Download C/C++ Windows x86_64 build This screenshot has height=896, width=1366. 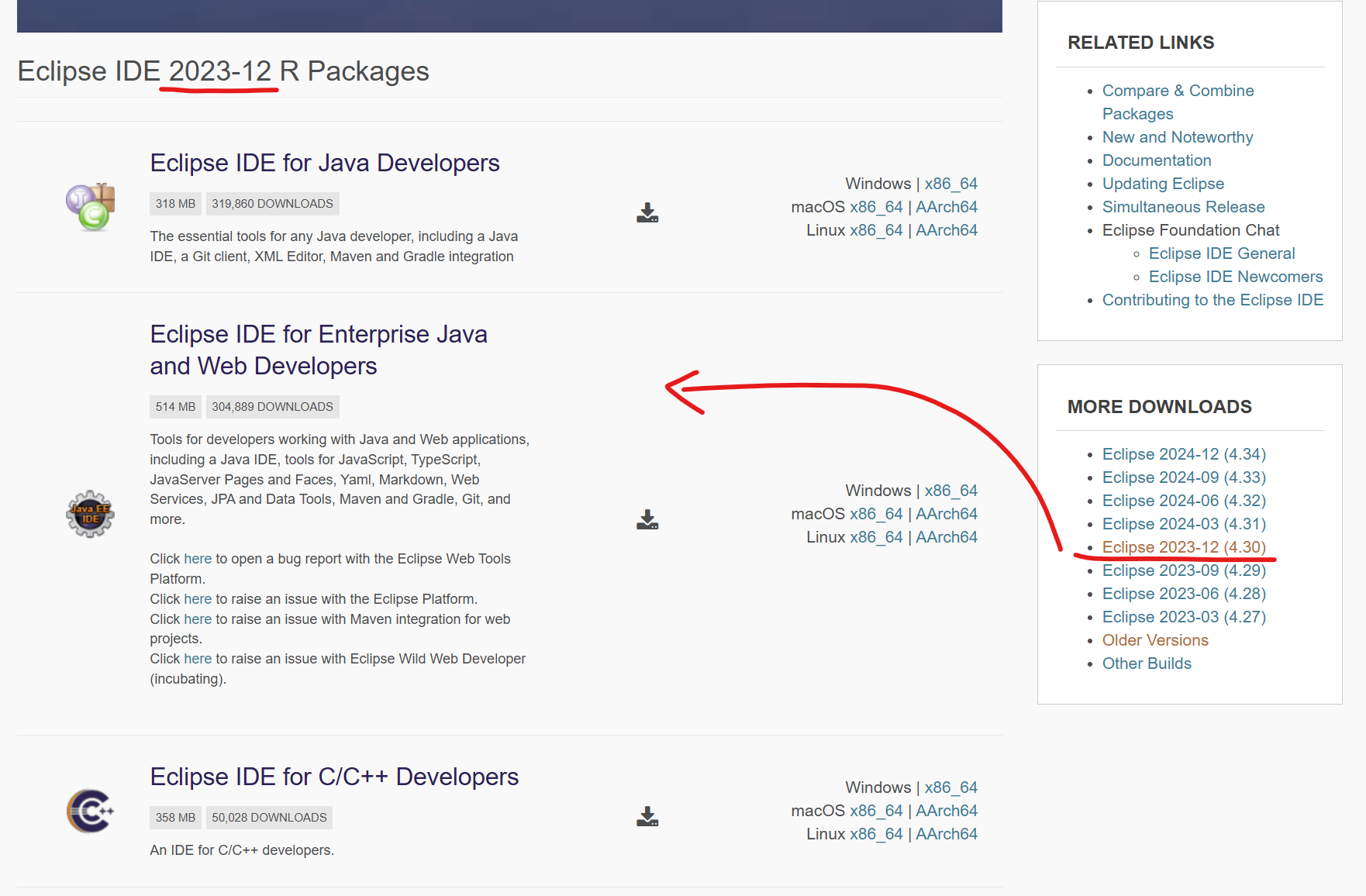point(950,787)
